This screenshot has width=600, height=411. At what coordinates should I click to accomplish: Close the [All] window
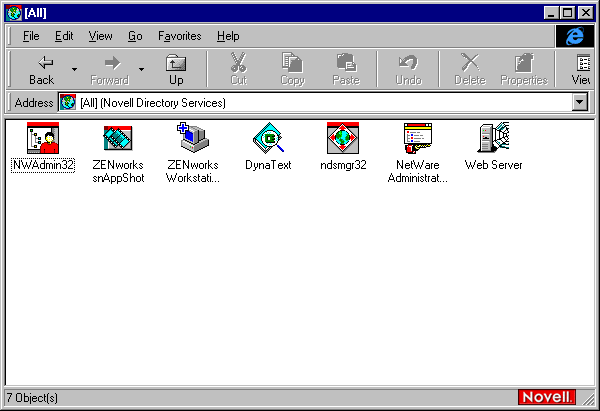585,13
